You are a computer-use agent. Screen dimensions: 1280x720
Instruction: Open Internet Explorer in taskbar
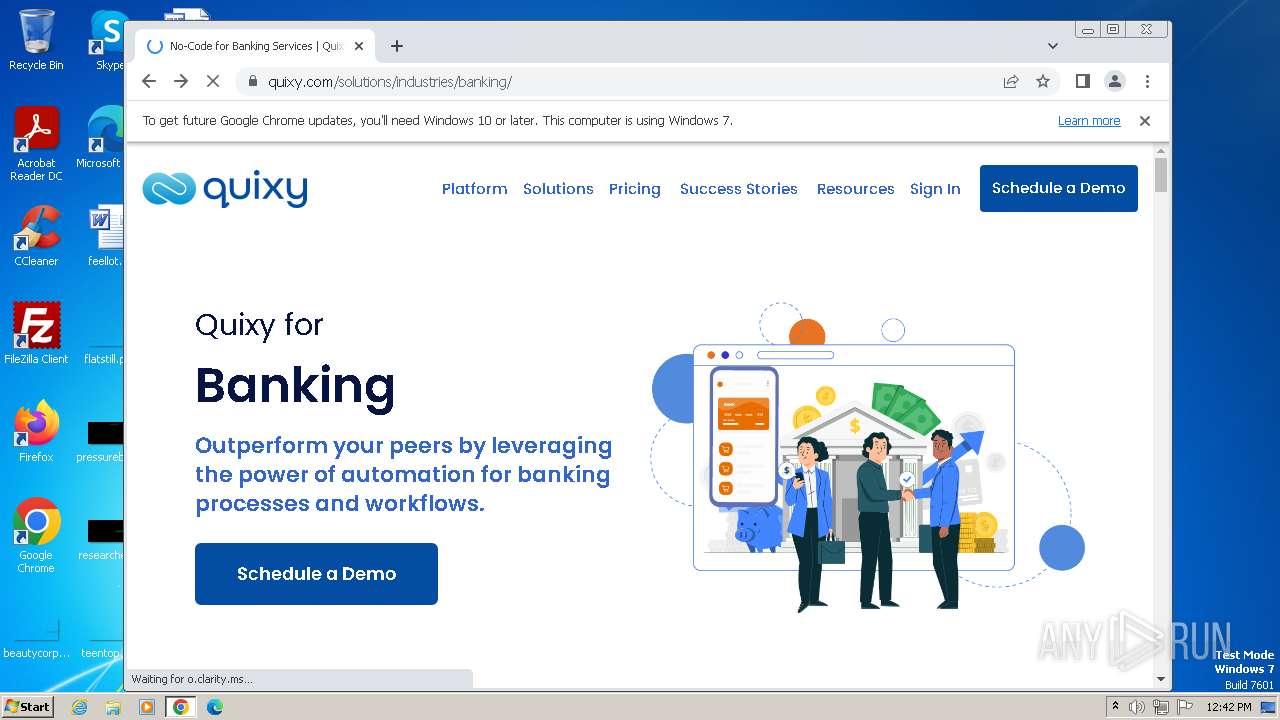(79, 707)
